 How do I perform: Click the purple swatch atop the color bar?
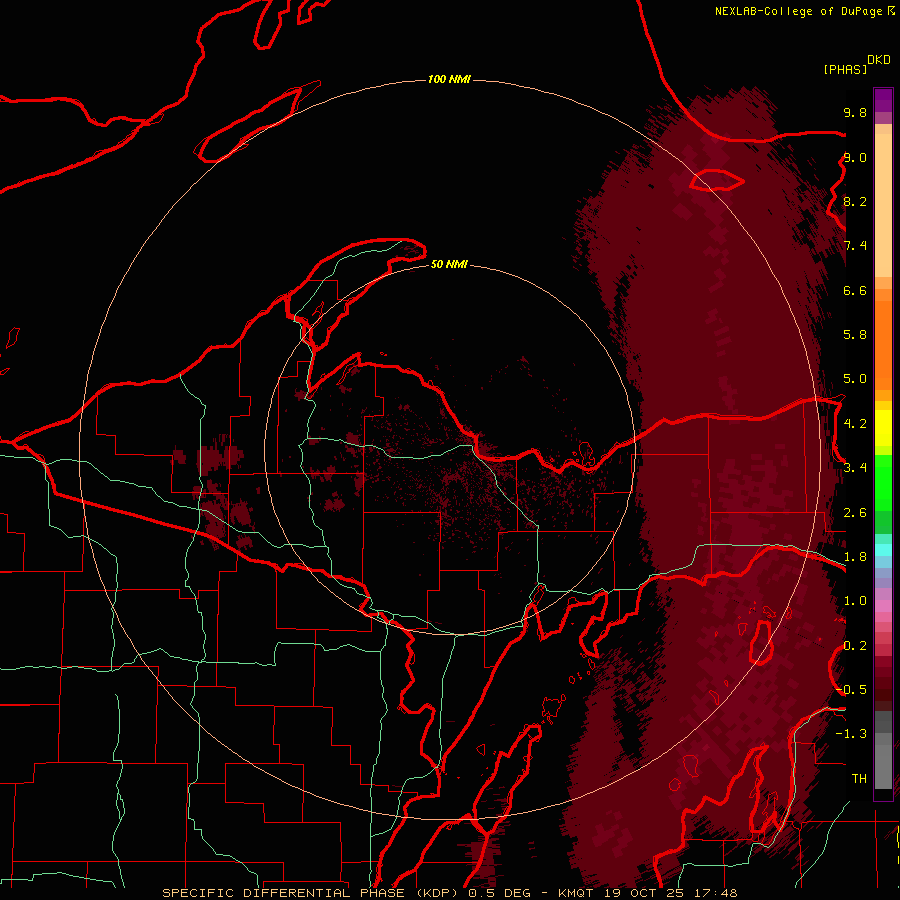[883, 100]
